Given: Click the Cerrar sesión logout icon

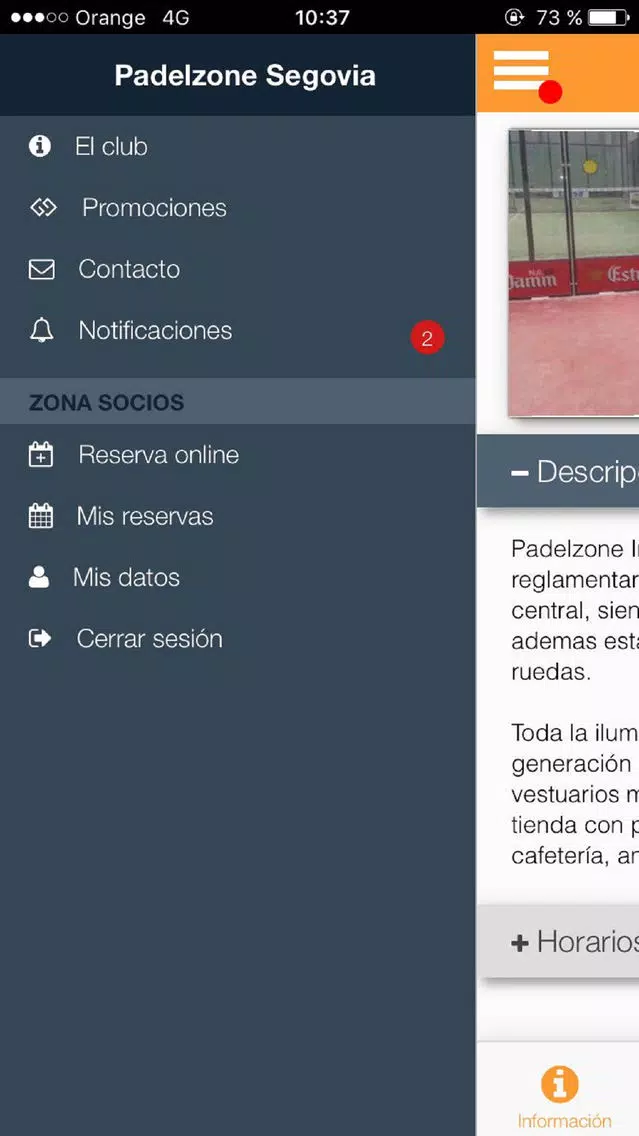Looking at the screenshot, I should click(x=40, y=638).
